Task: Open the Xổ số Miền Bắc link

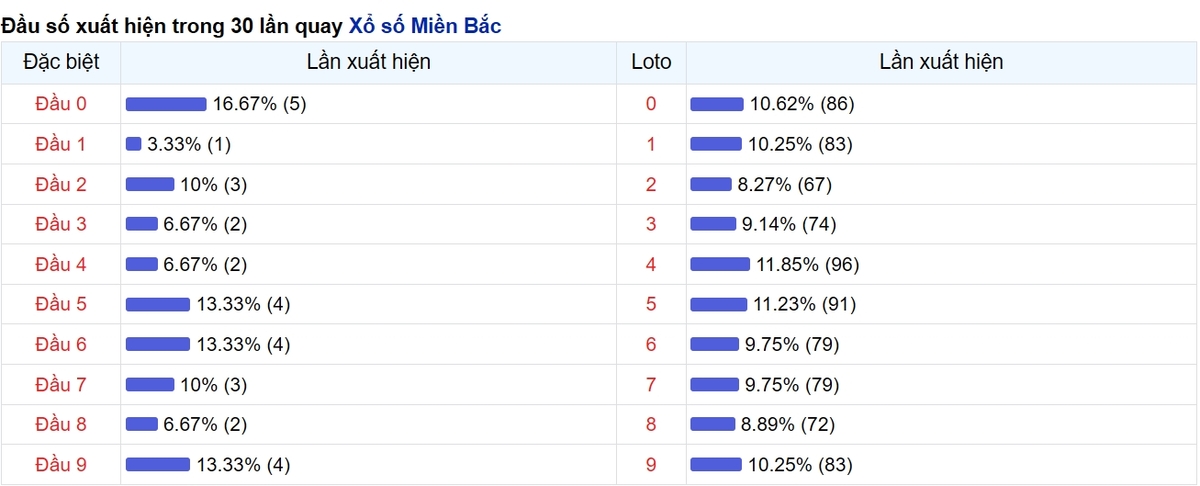Action: 424,27
